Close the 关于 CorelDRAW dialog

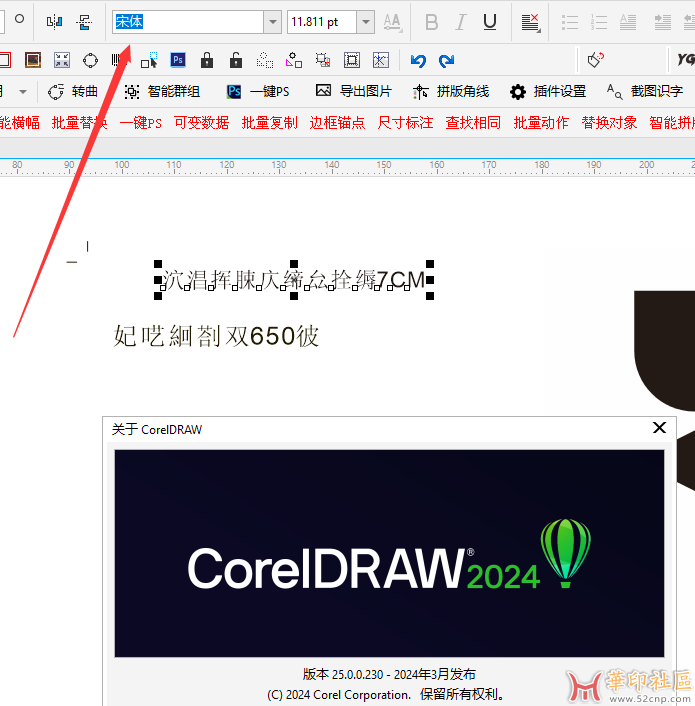click(659, 428)
